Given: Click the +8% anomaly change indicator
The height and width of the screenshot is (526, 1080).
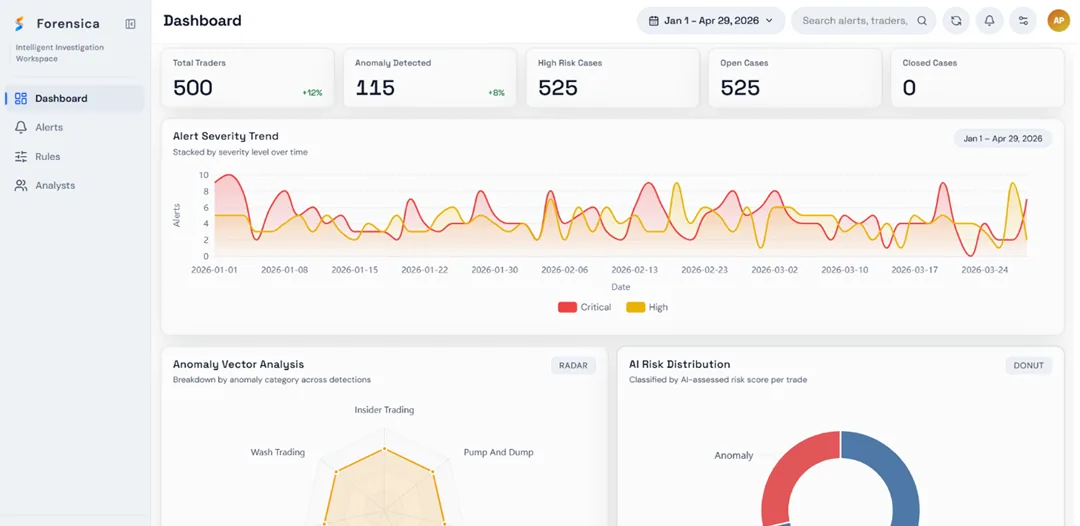Looking at the screenshot, I should click(x=496, y=92).
